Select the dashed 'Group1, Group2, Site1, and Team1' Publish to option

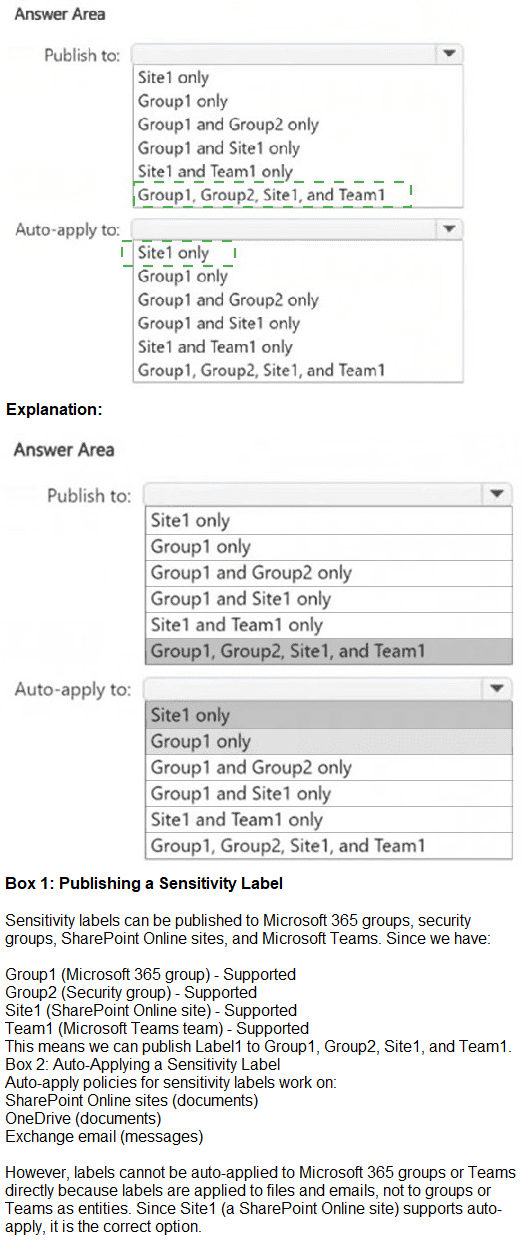click(x=272, y=194)
